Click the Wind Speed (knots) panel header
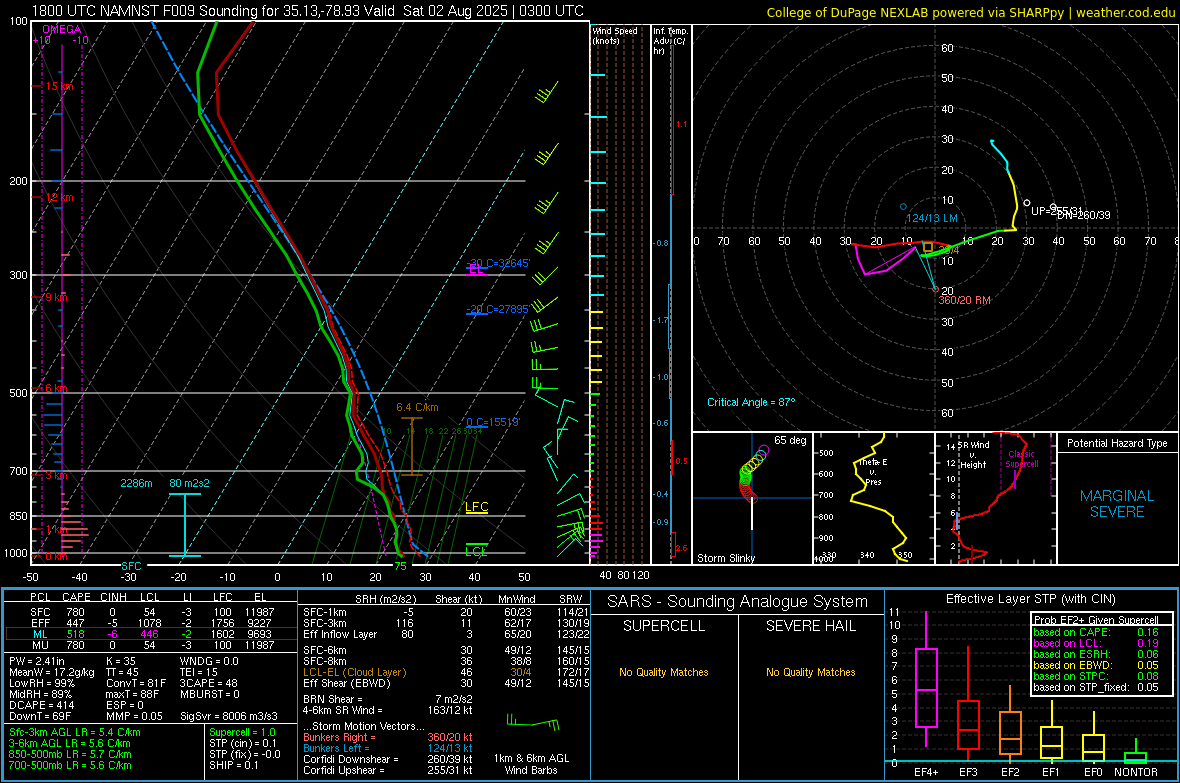Viewport: 1180px width, 783px height. 615,35
